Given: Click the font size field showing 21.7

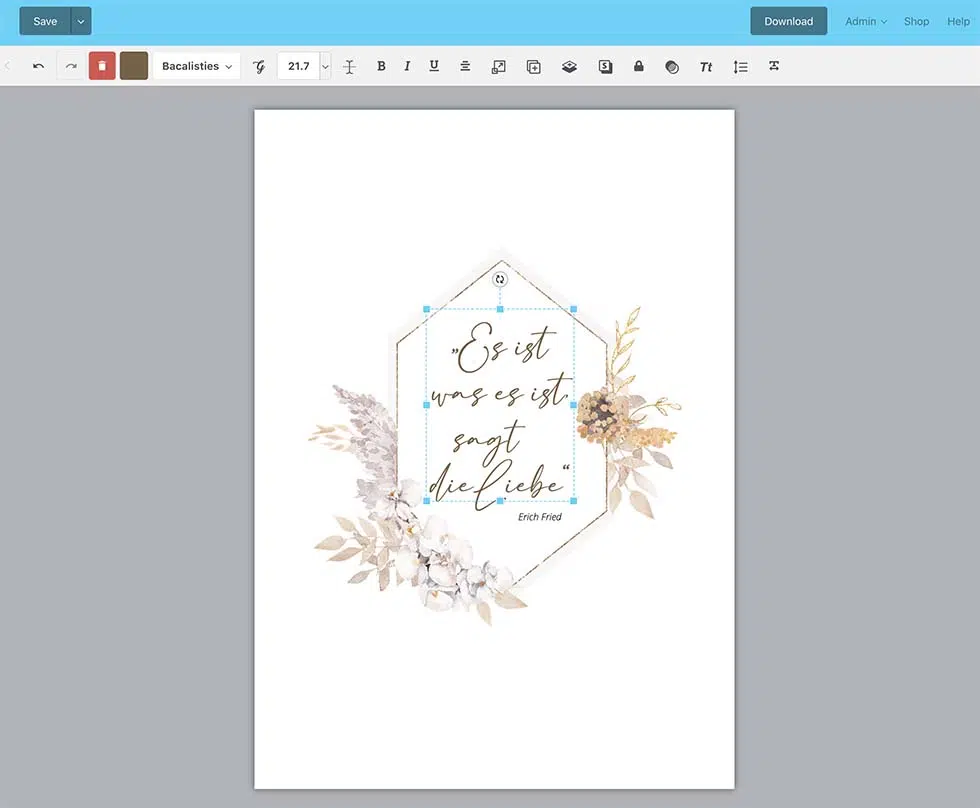Looking at the screenshot, I should click(x=298, y=66).
